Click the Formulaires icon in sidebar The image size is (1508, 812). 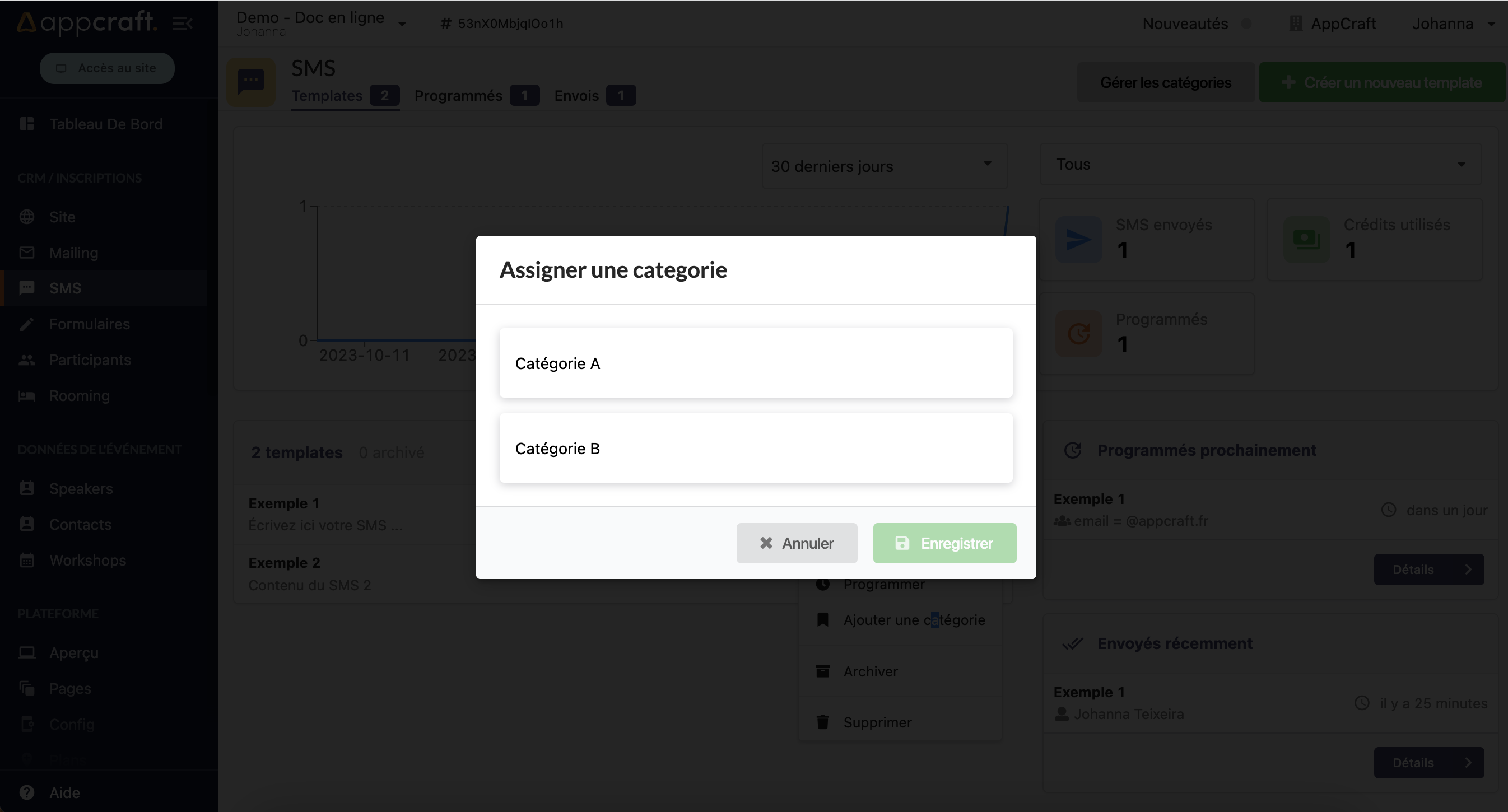tap(26, 324)
